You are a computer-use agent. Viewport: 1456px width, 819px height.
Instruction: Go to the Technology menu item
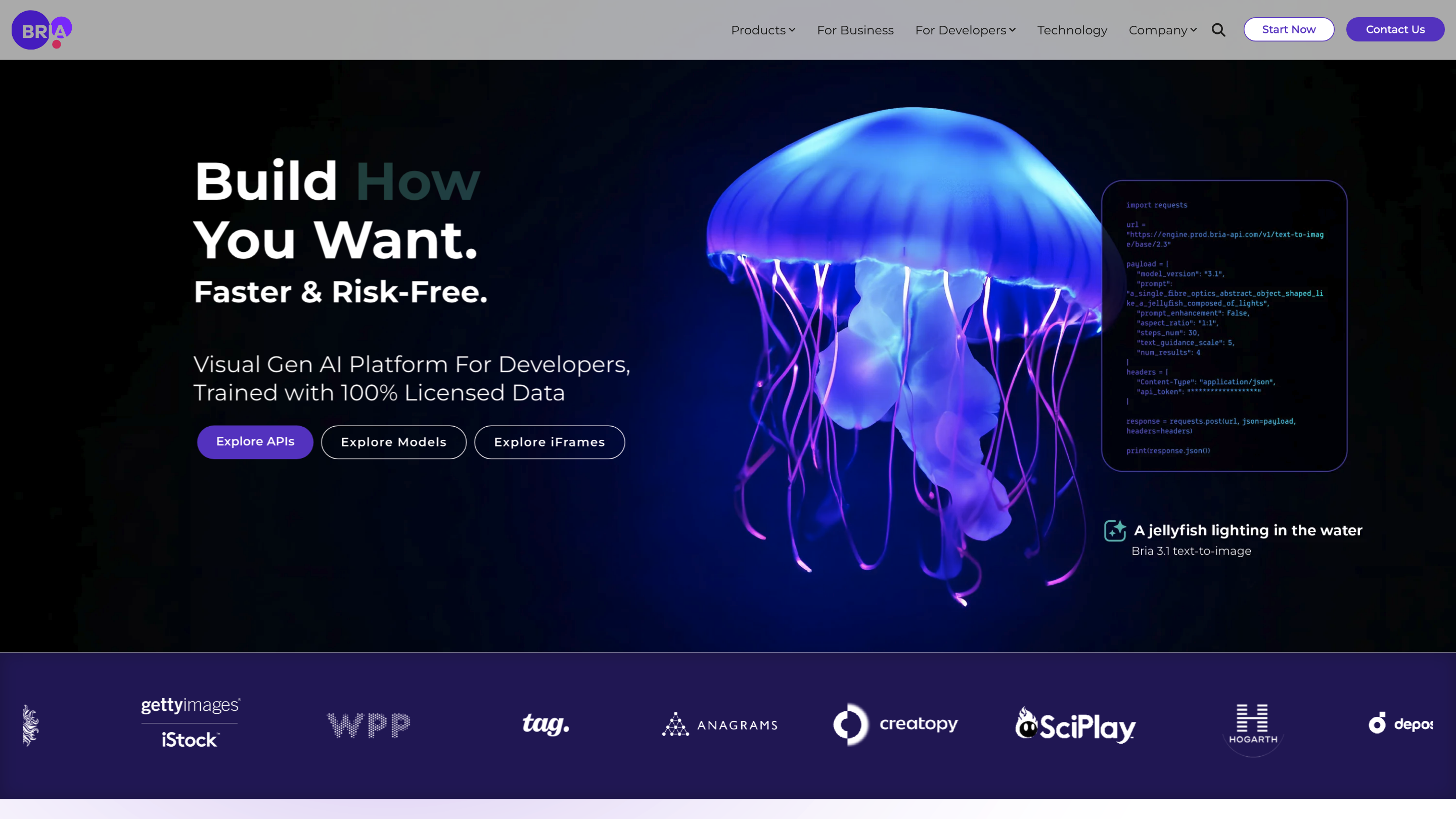[1072, 30]
